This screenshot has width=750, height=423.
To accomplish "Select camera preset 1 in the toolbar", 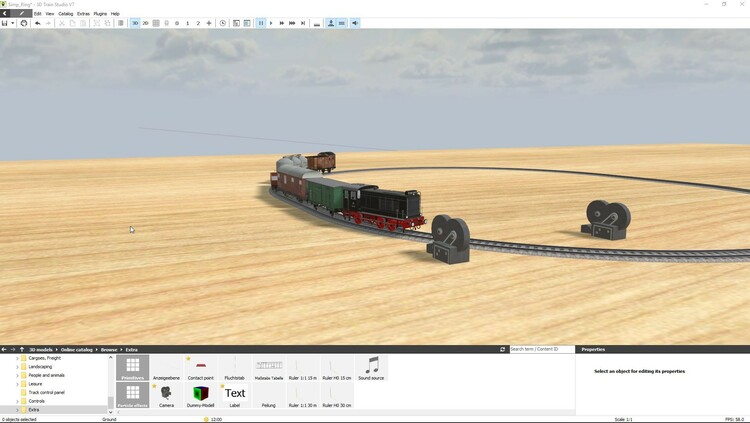I will click(x=188, y=23).
